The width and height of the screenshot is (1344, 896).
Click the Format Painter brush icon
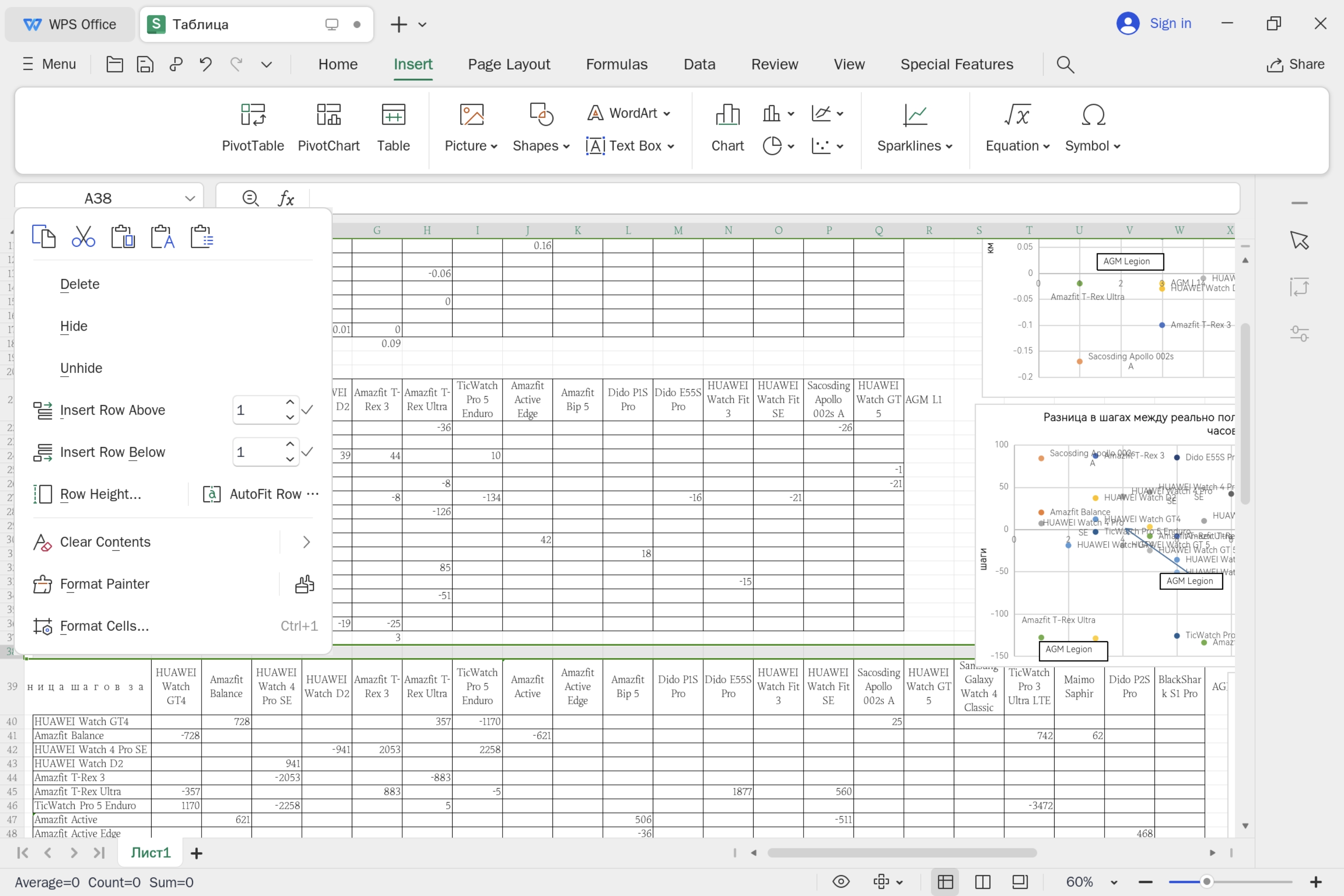[305, 584]
